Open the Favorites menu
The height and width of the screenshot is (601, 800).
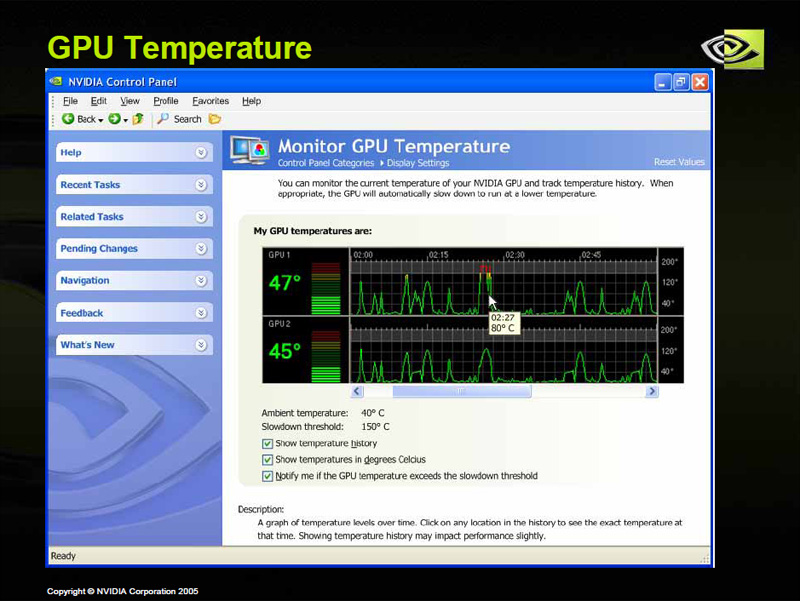click(x=210, y=101)
